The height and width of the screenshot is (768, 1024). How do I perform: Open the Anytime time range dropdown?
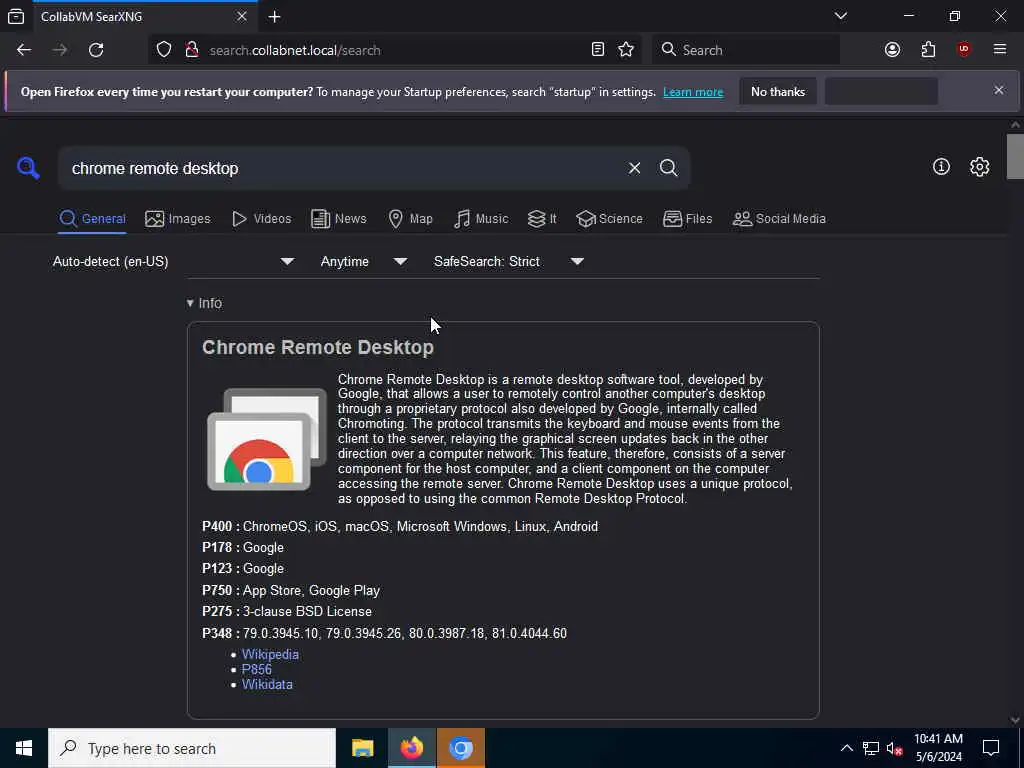coord(363,261)
